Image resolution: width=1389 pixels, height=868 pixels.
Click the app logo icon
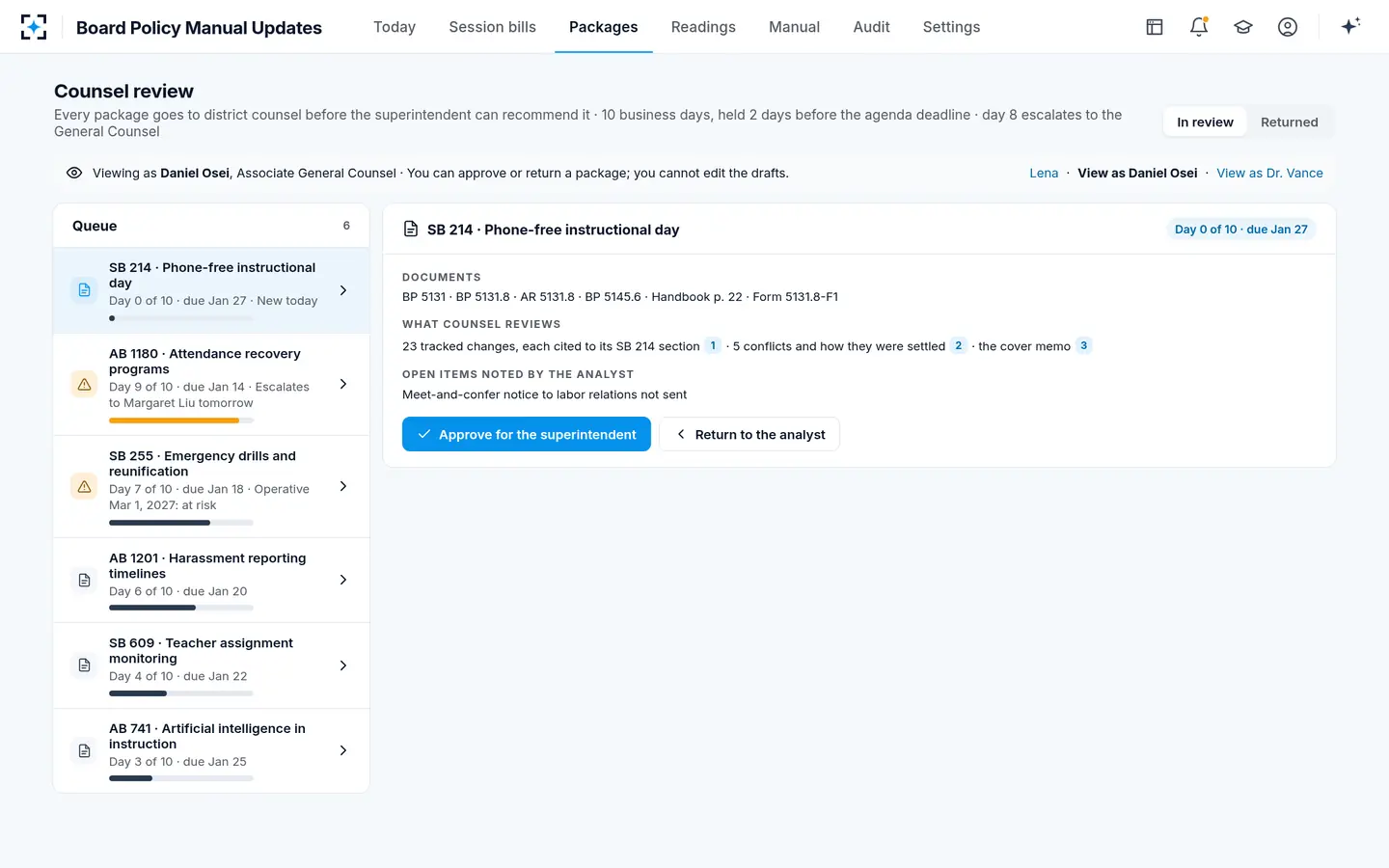click(34, 27)
